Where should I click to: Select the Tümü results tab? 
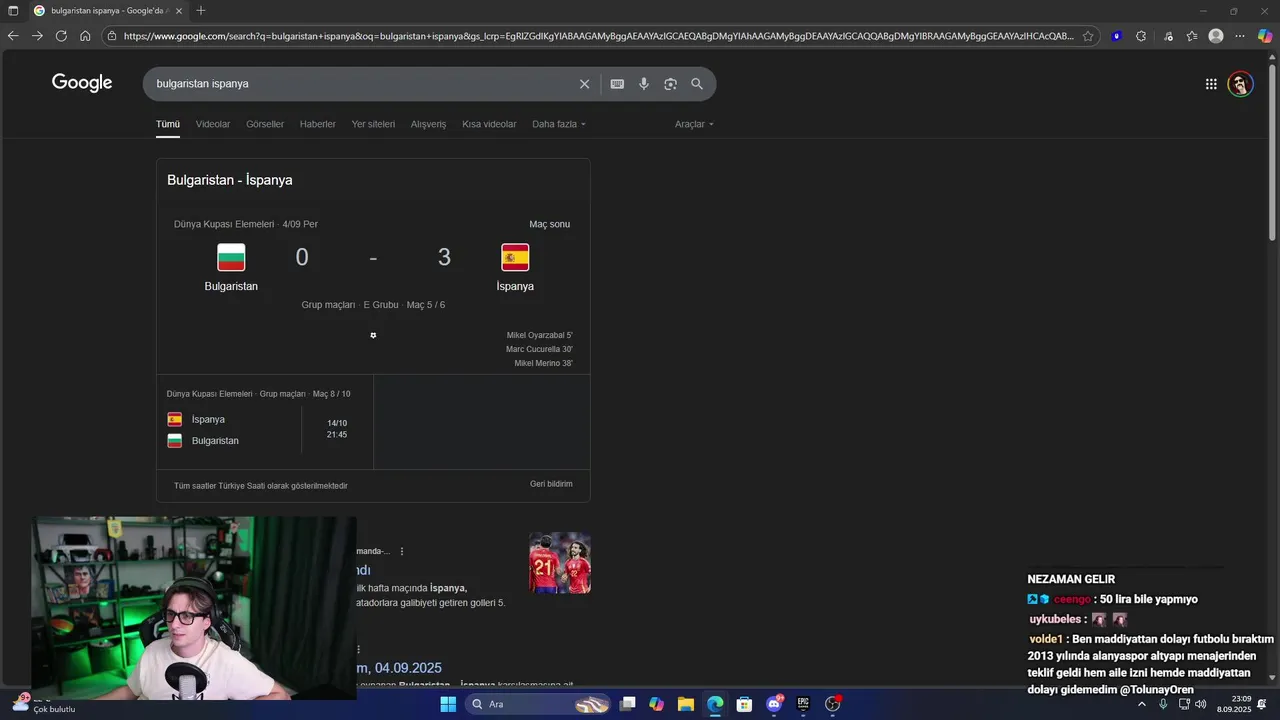pyautogui.click(x=168, y=124)
